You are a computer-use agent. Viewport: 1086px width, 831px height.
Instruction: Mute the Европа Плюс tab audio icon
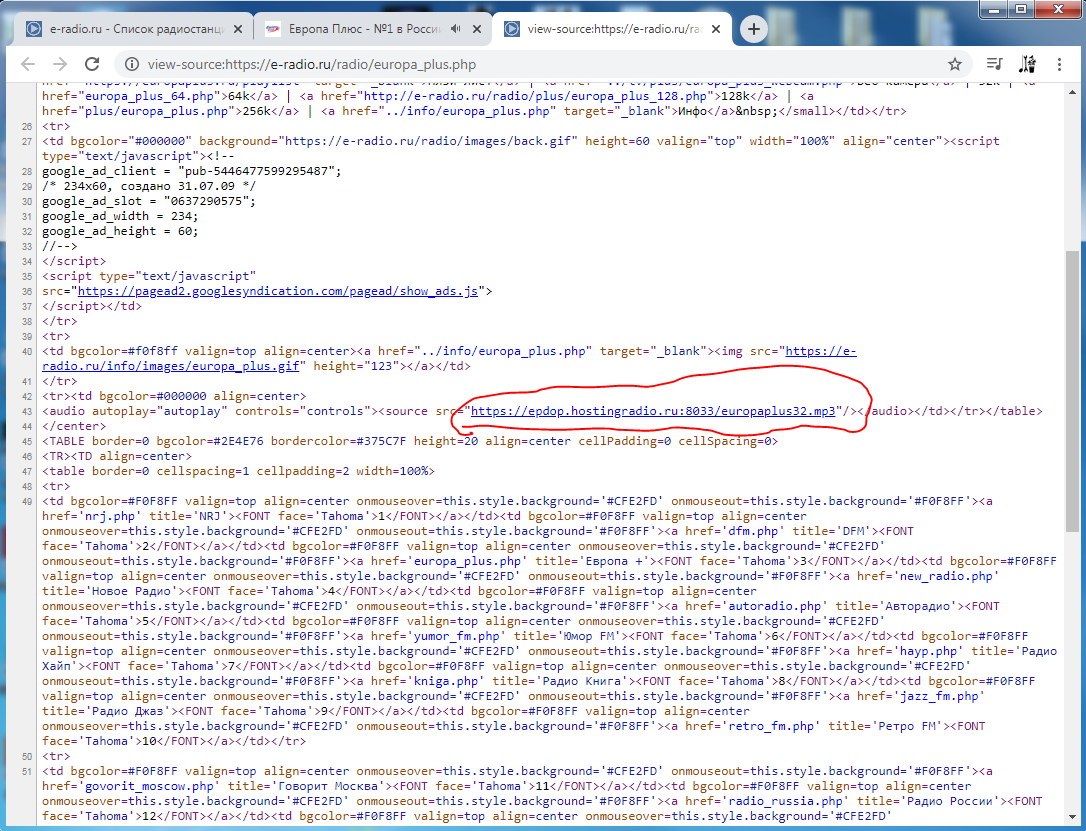[455, 29]
